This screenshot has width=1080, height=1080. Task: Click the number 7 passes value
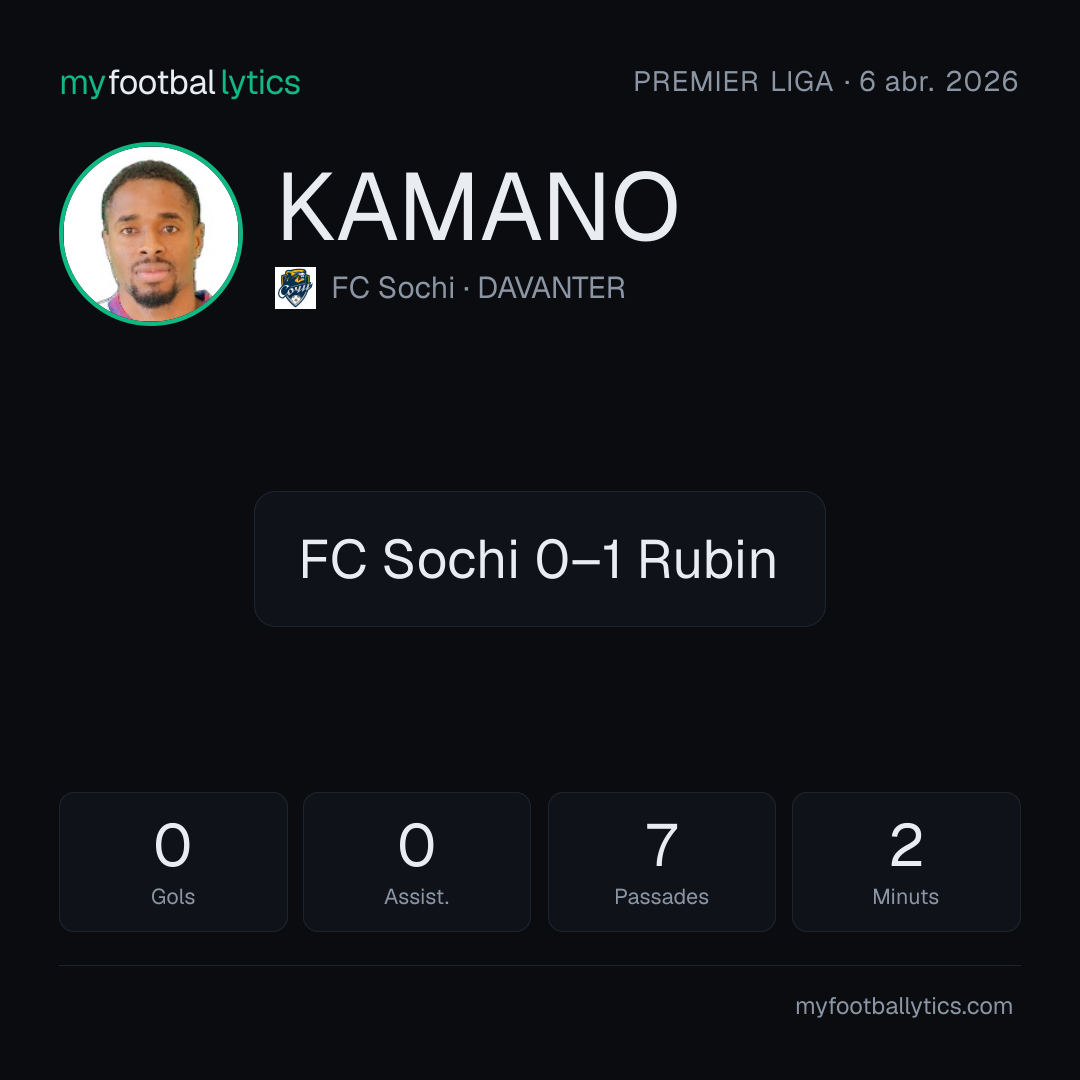pyautogui.click(x=661, y=845)
